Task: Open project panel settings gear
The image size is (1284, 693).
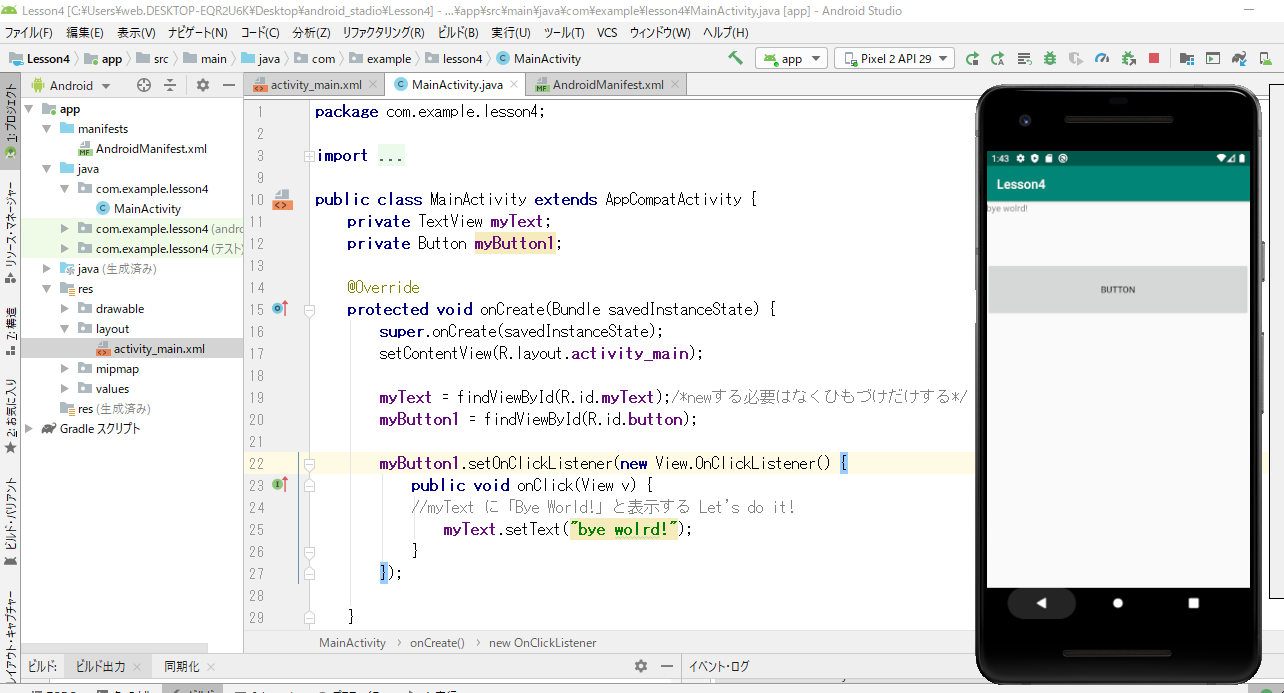Action: (x=202, y=85)
